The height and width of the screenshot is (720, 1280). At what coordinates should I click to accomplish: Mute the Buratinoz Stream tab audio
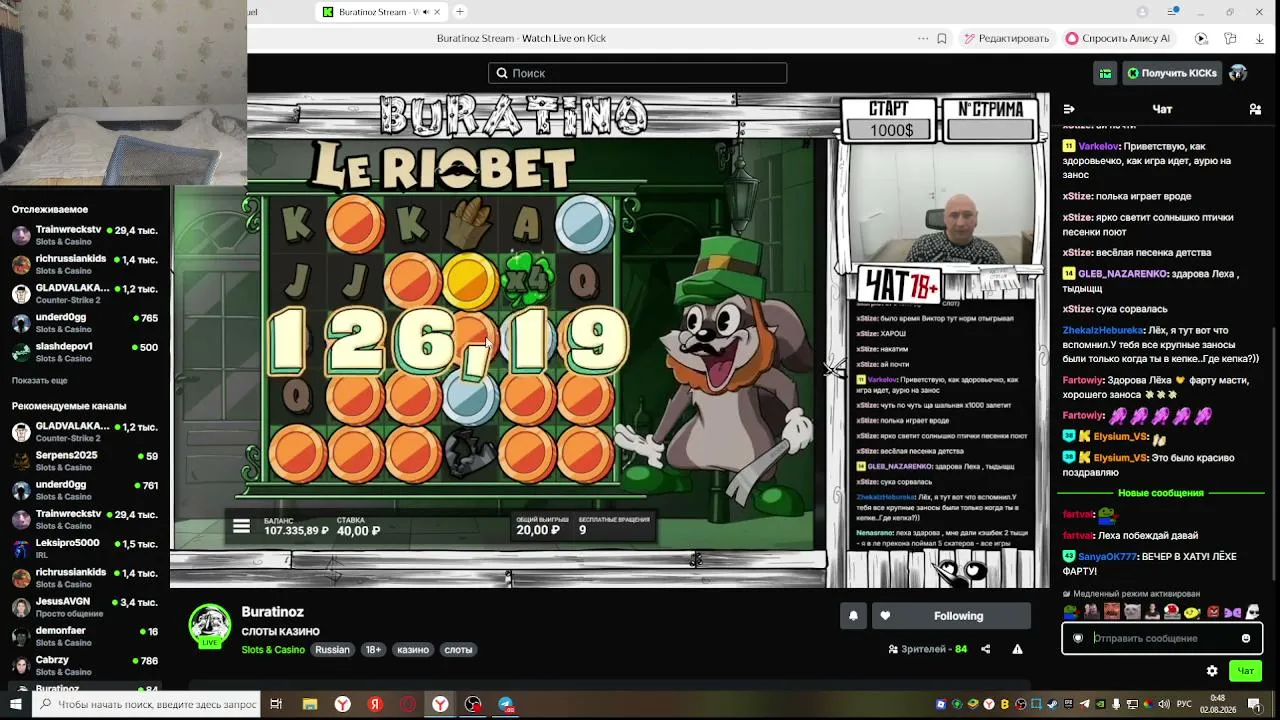click(426, 12)
